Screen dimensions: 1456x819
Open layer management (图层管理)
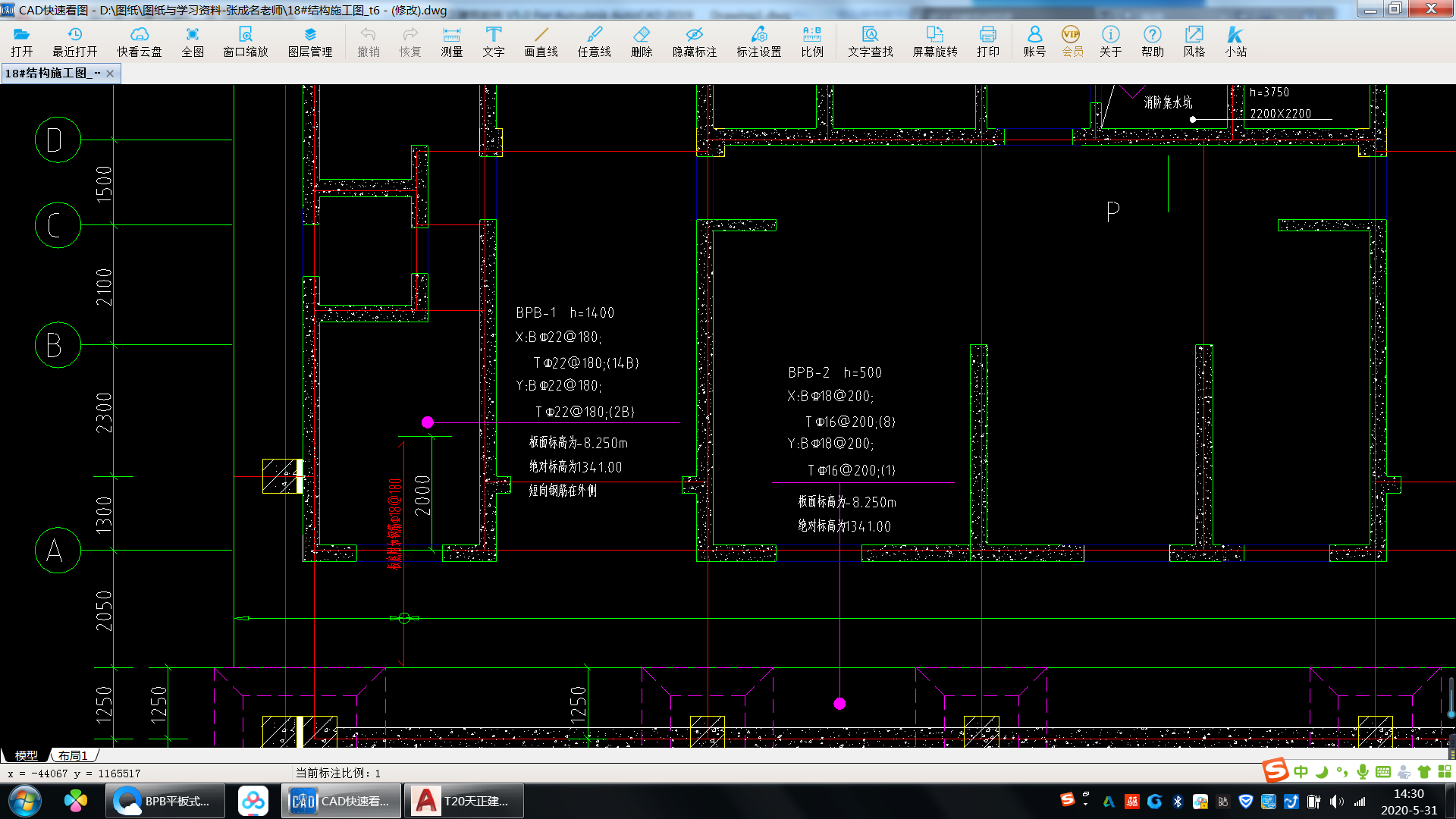point(310,42)
